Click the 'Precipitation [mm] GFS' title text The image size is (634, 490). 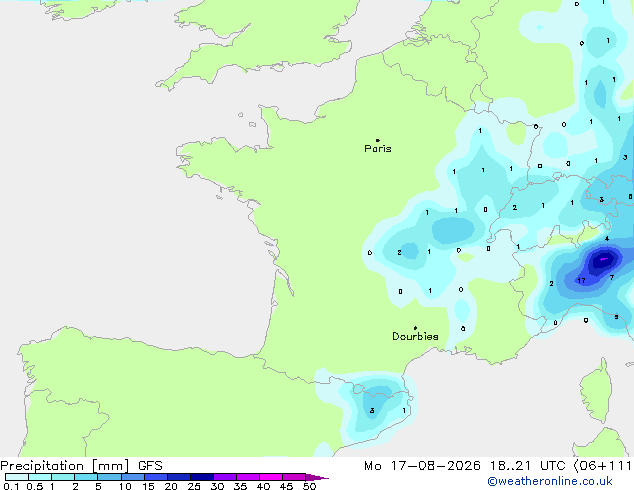(81, 466)
